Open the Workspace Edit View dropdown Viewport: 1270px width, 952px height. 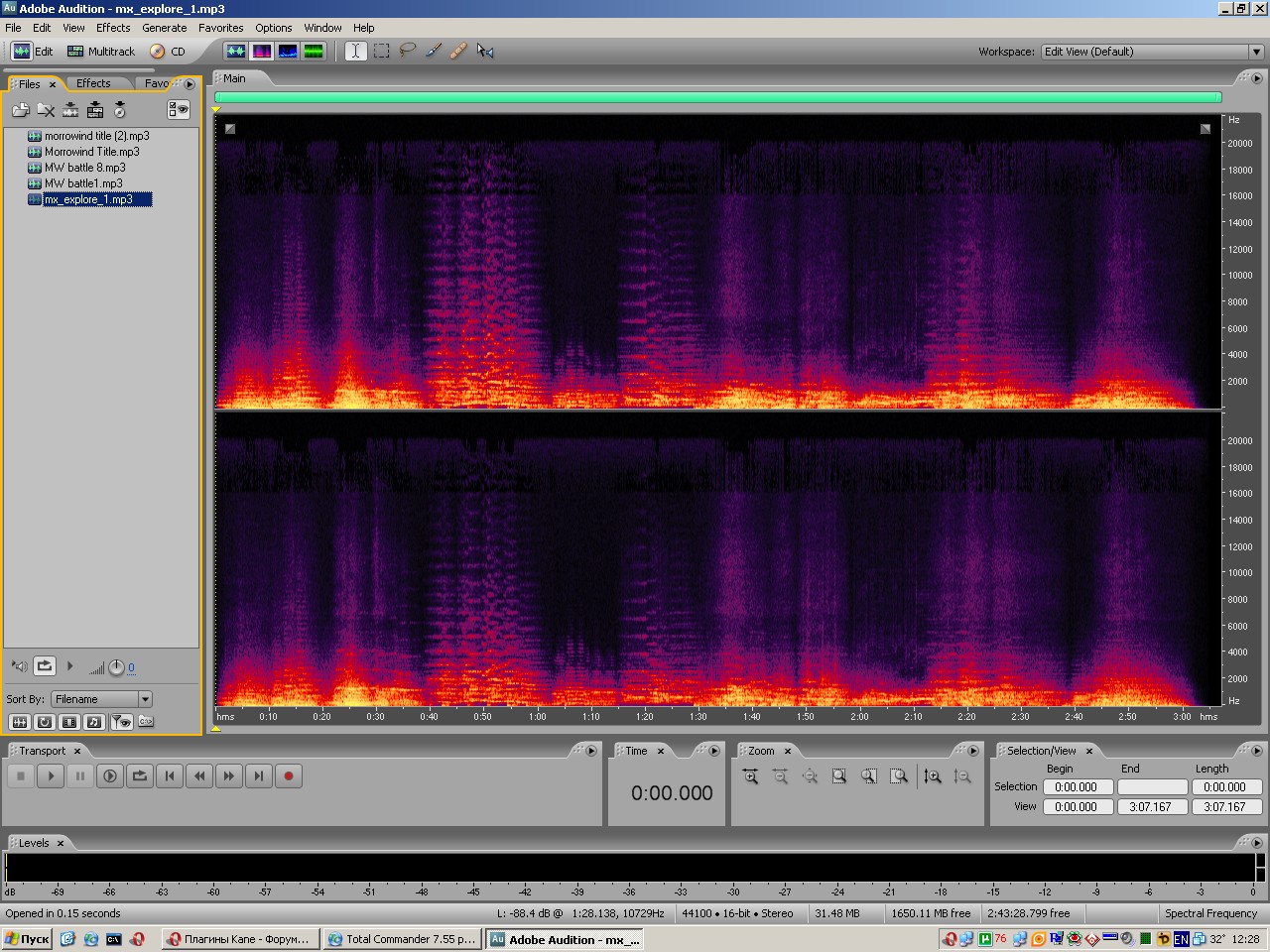[x=1152, y=52]
